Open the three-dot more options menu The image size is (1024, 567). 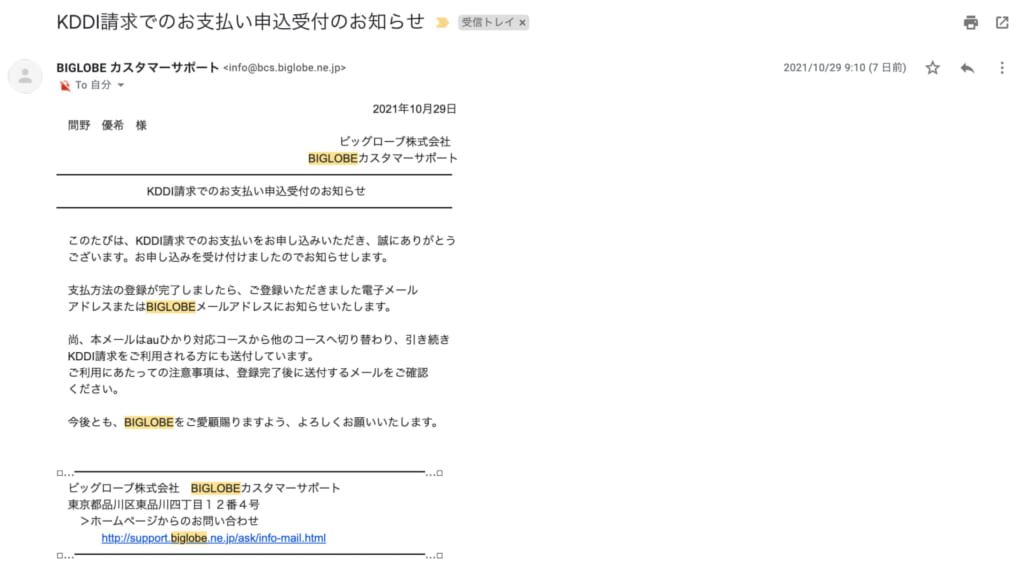[1002, 68]
